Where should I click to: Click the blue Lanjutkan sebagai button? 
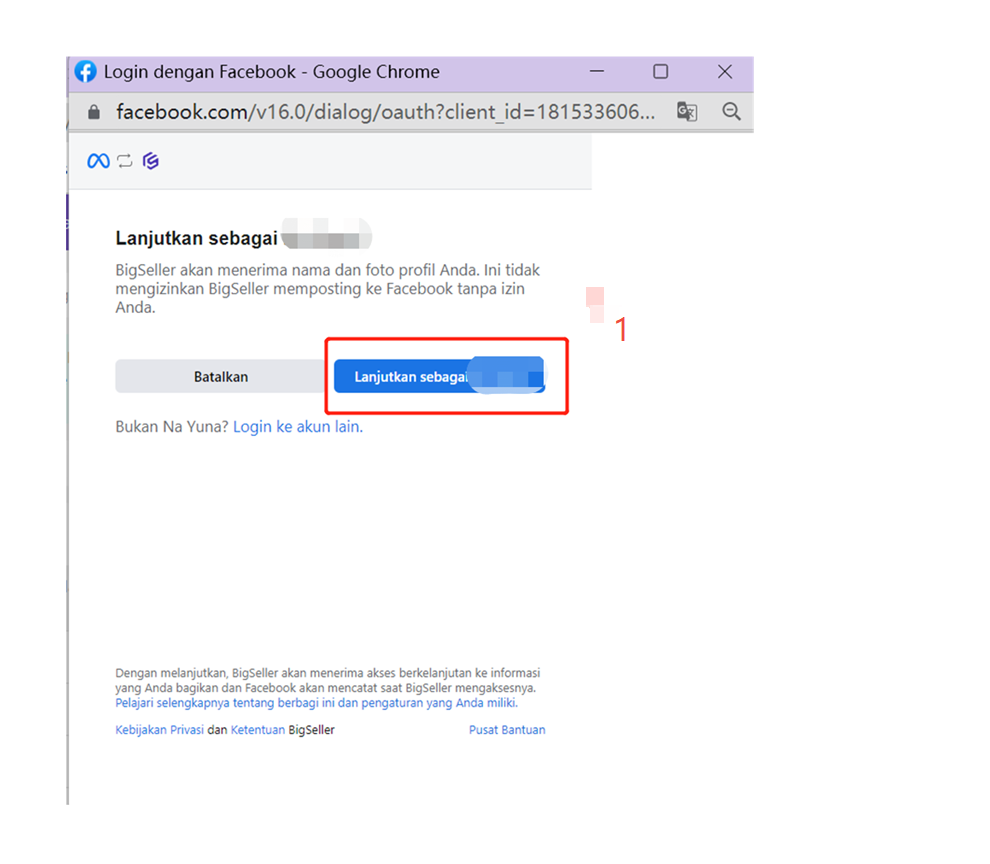point(439,376)
